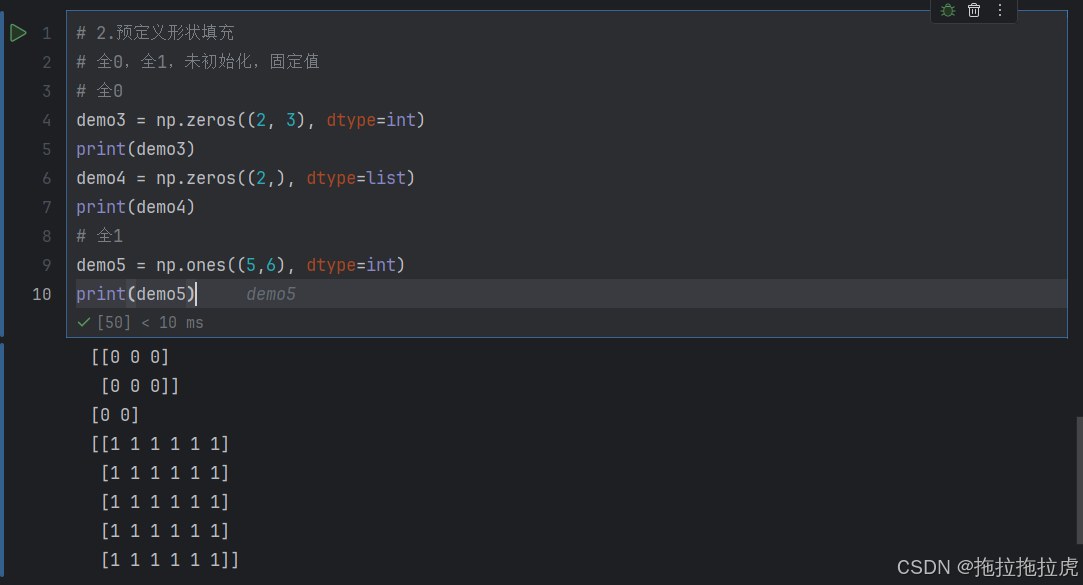Image resolution: width=1083 pixels, height=585 pixels.
Task: Click the grey 'demo5' inline hint
Action: tap(271, 294)
